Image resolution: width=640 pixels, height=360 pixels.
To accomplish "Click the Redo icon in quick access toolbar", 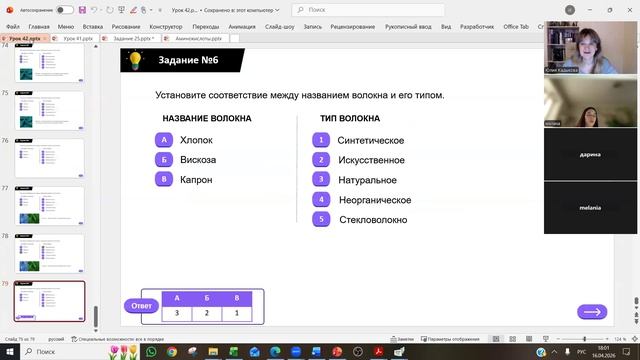I will 109,10.
